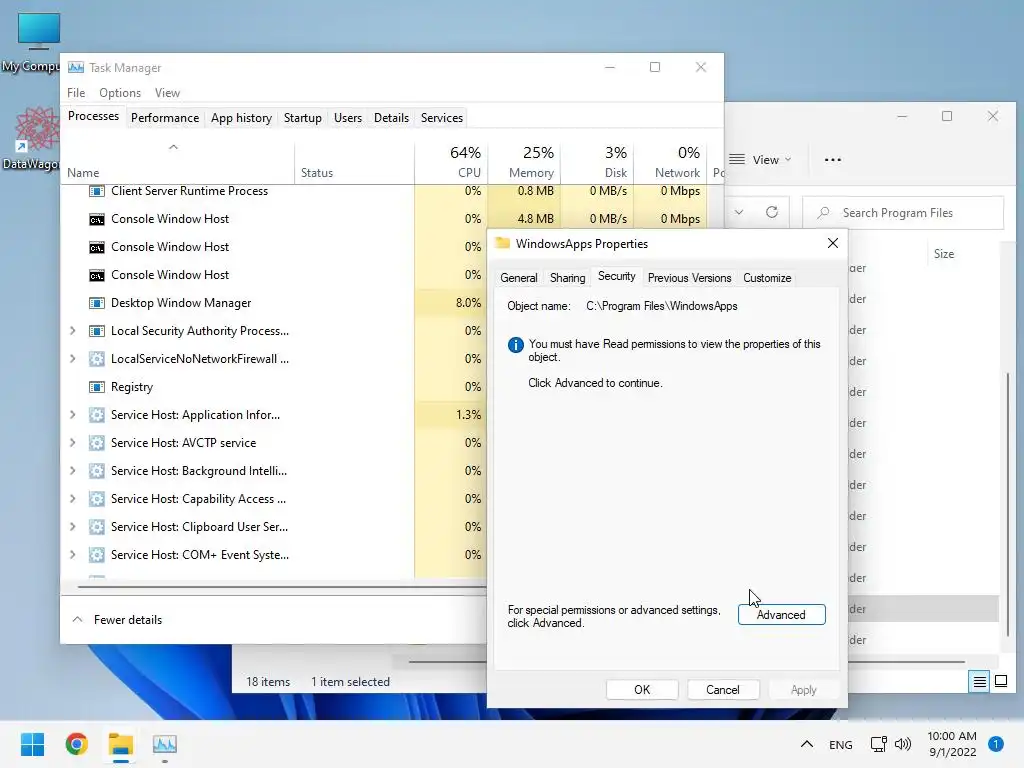Expand Service Host: Clipboard User Service row
1024x768 pixels.
pyautogui.click(x=72, y=527)
